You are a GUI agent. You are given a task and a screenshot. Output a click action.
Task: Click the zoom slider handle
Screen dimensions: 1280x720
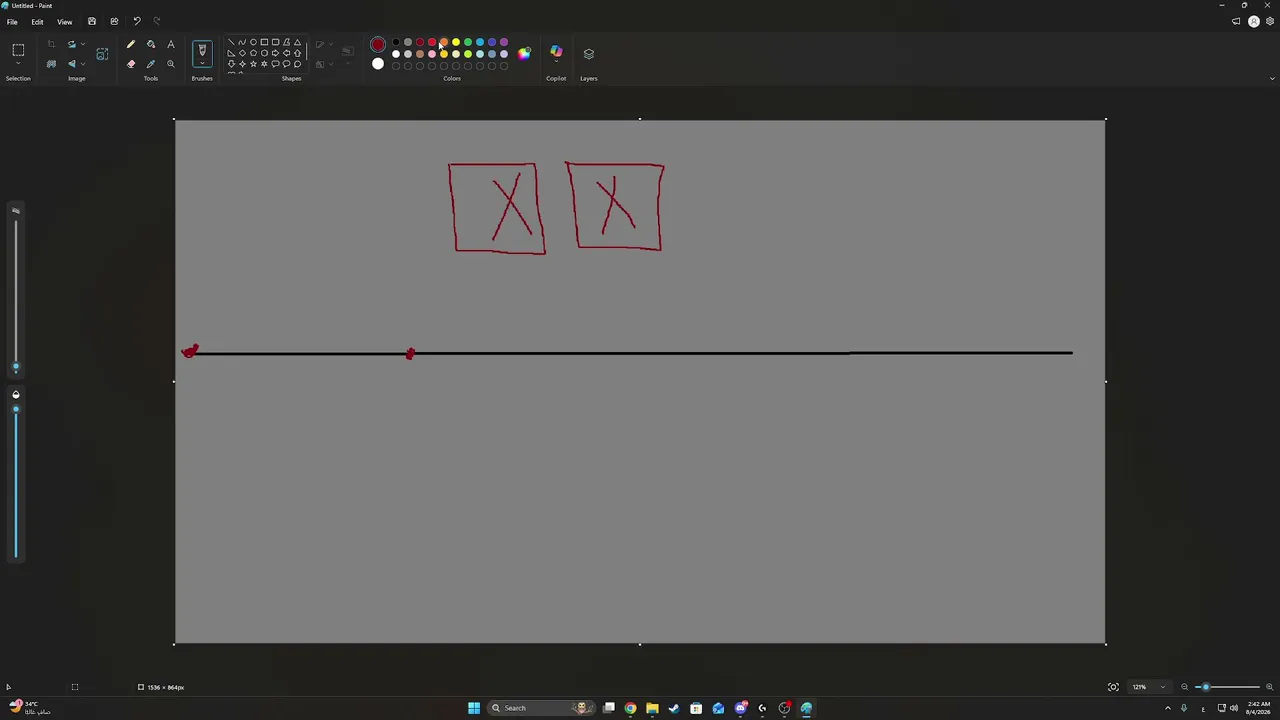pyautogui.click(x=1206, y=687)
